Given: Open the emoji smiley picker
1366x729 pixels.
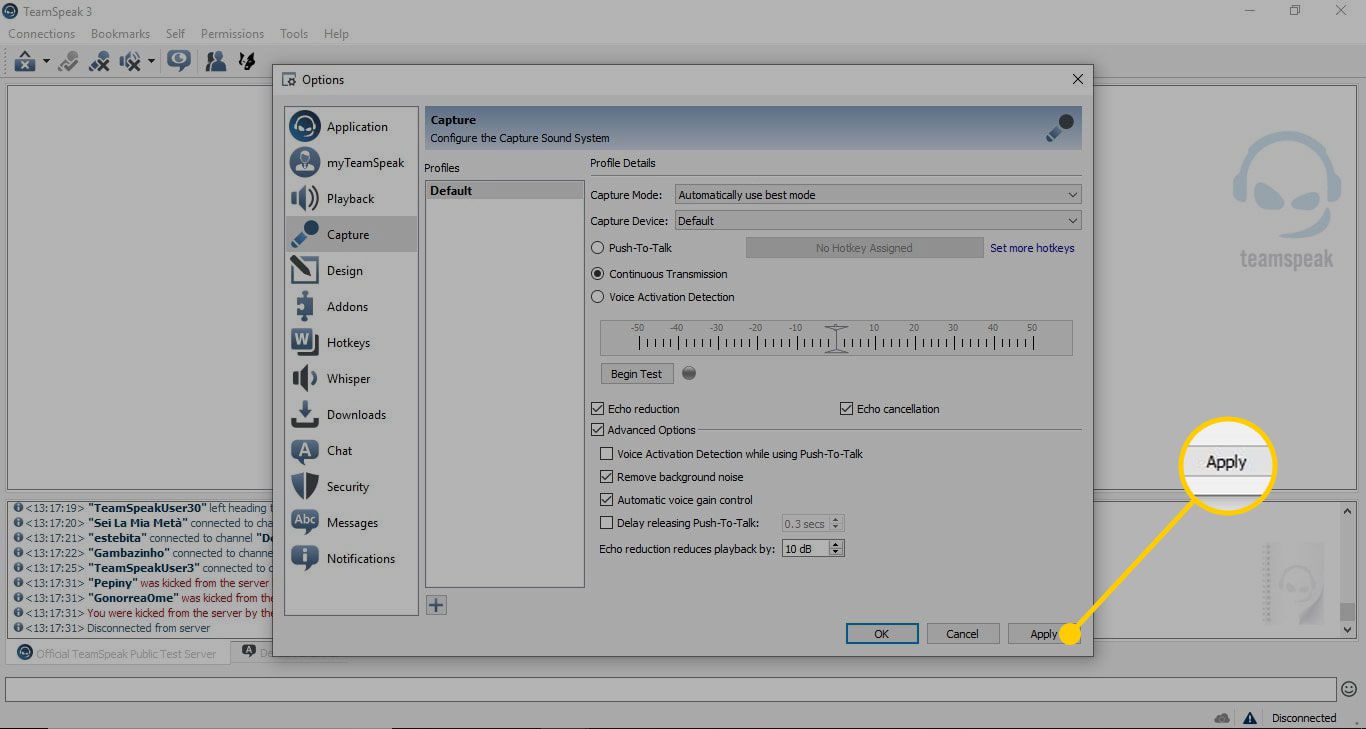Looking at the screenshot, I should (1349, 689).
